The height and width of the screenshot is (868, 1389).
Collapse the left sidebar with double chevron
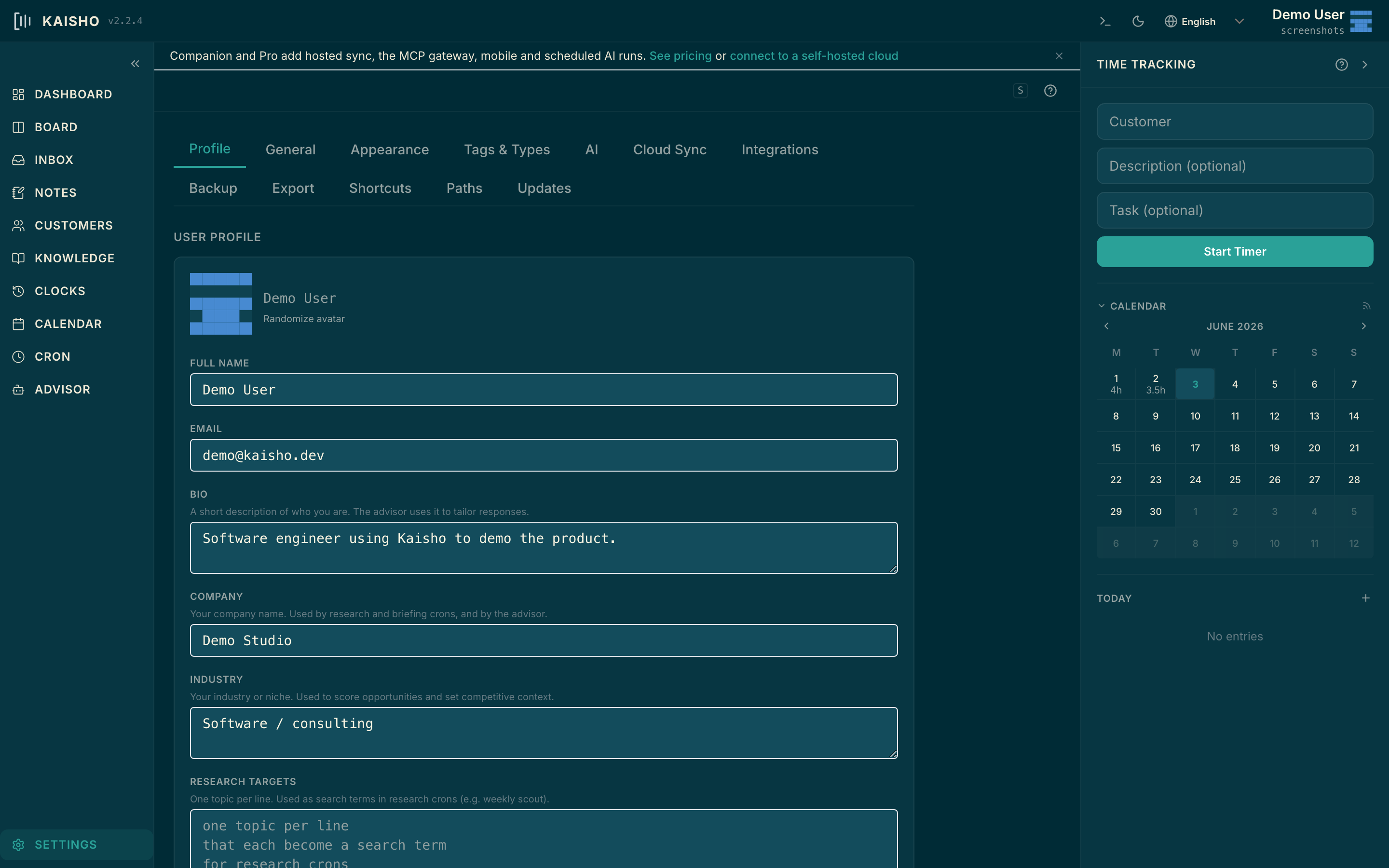tap(135, 64)
